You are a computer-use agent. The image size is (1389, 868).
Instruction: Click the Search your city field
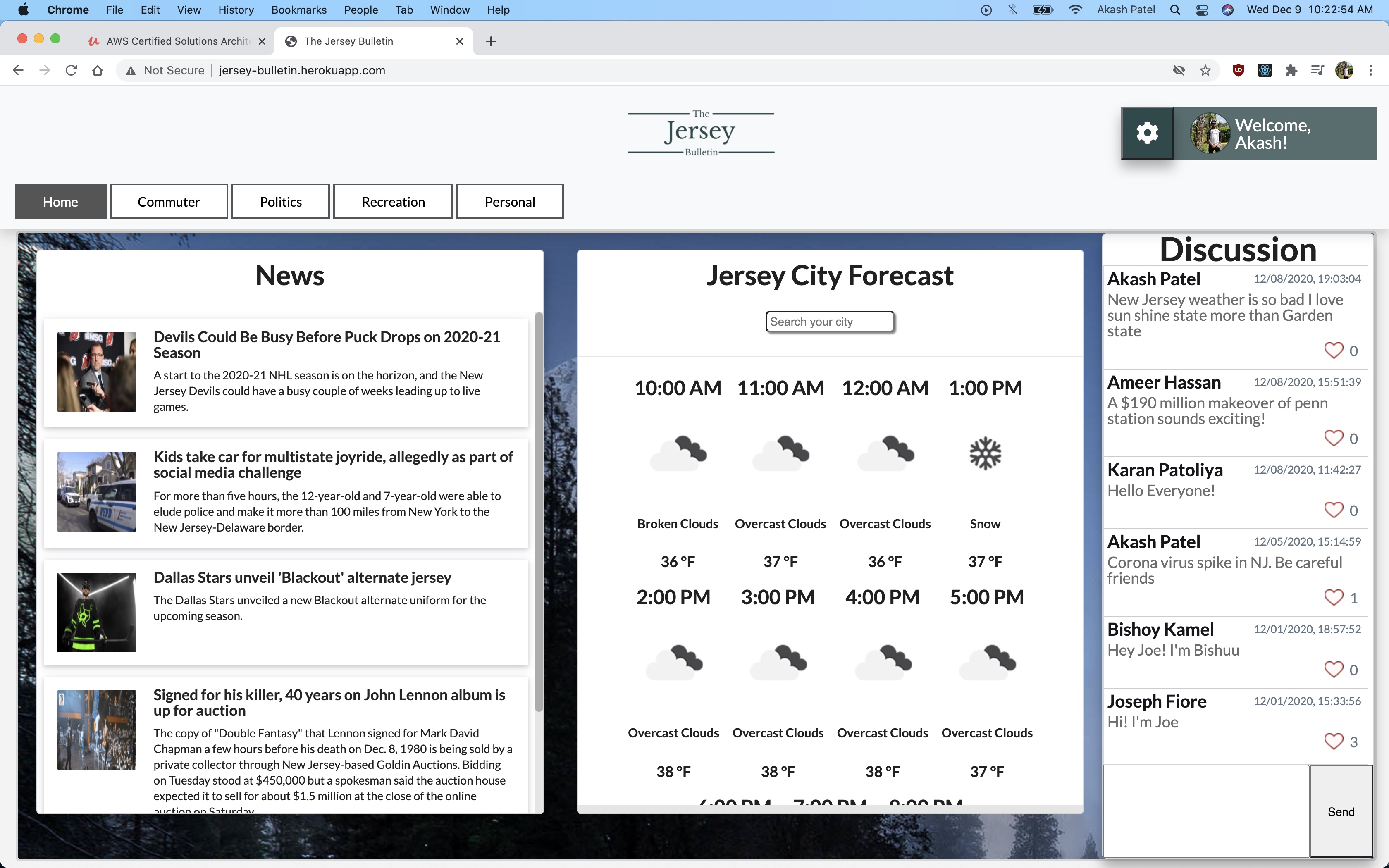coord(830,322)
